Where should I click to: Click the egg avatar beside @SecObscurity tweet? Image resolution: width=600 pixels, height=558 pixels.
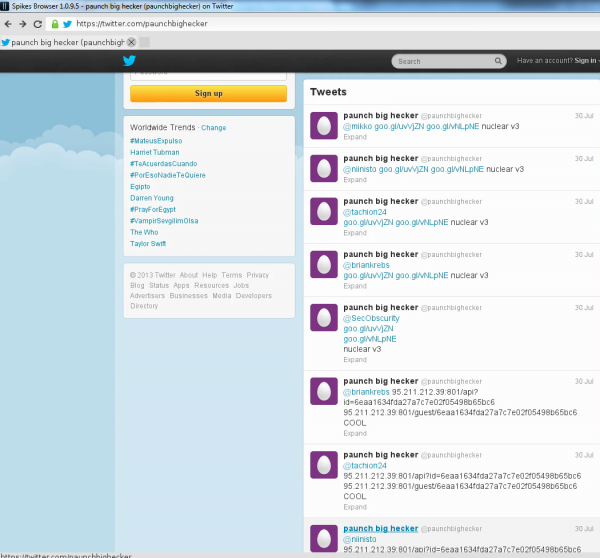click(x=323, y=320)
